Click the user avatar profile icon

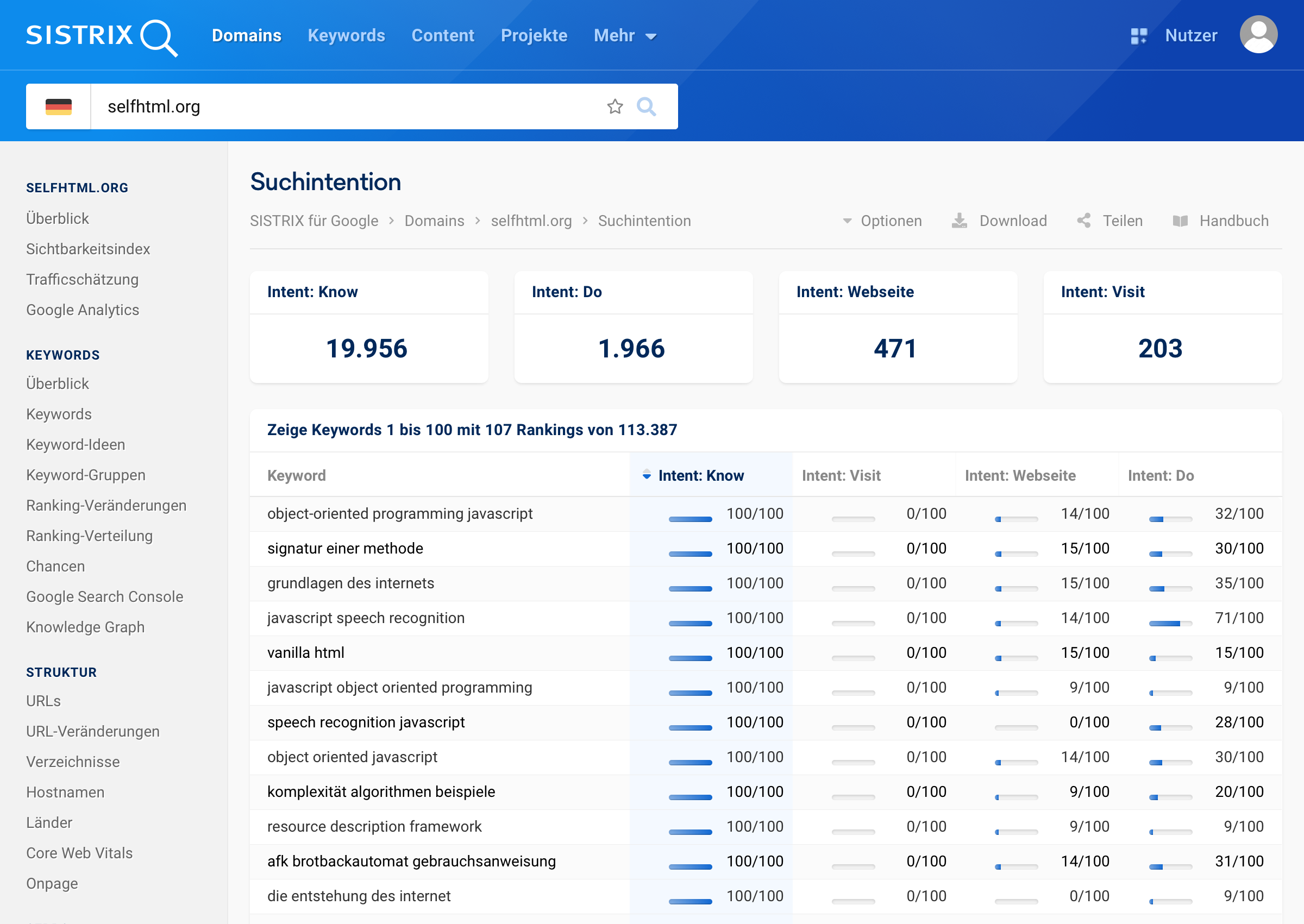click(x=1258, y=35)
